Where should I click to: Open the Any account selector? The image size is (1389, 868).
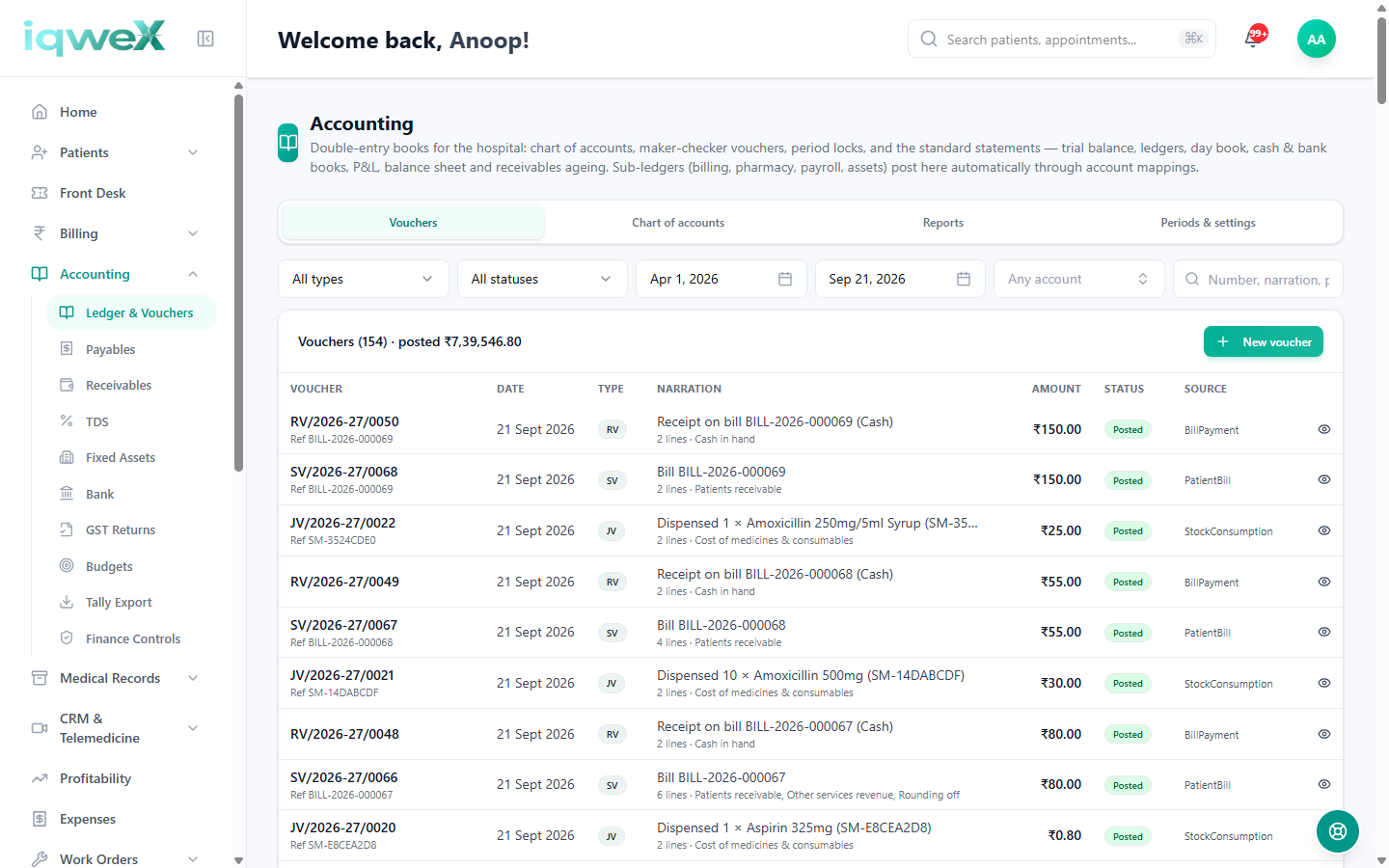[x=1078, y=279]
